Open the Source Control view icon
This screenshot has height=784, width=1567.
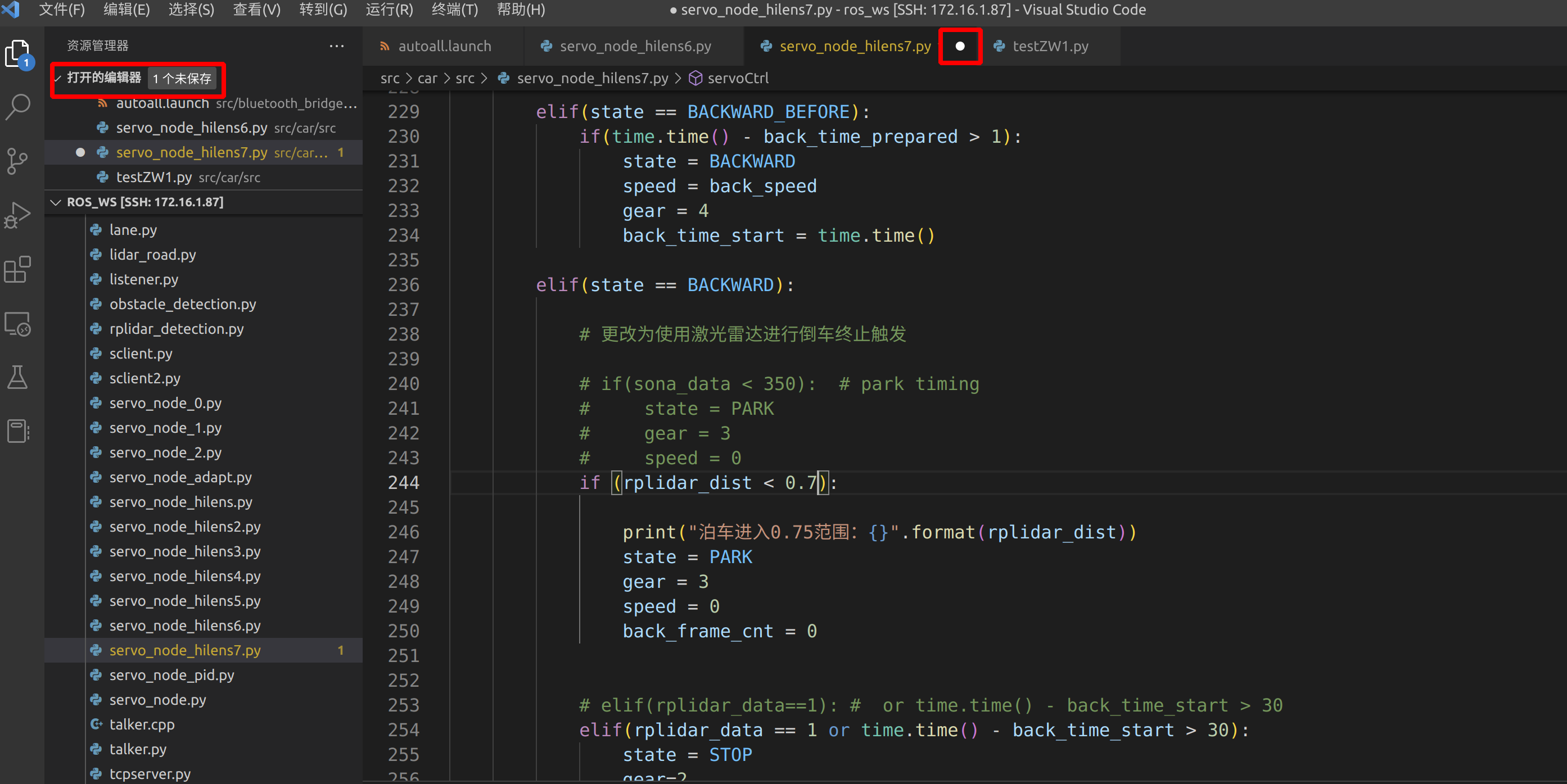pos(17,161)
